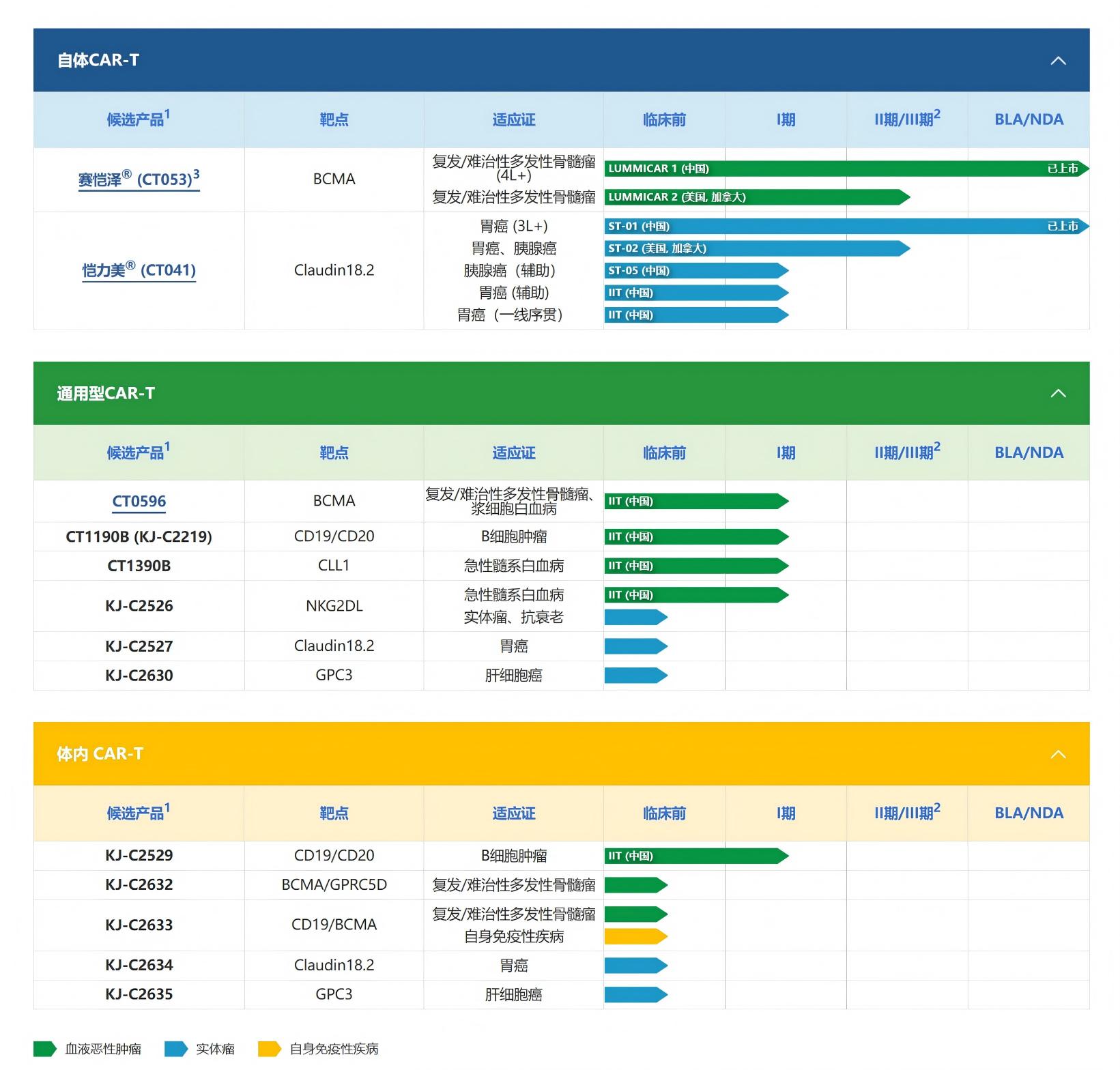
Task: Click the green preclinical arrow for KJ-C2632
Action: tap(636, 885)
